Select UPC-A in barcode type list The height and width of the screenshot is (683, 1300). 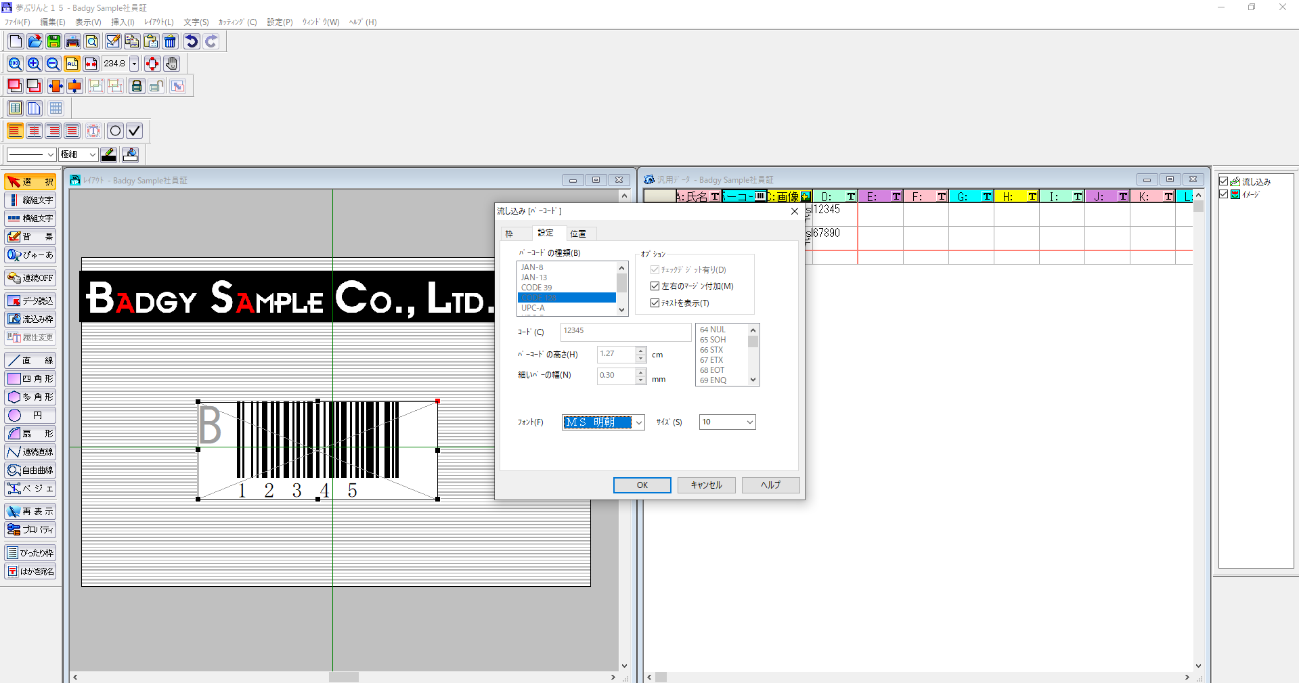point(566,308)
